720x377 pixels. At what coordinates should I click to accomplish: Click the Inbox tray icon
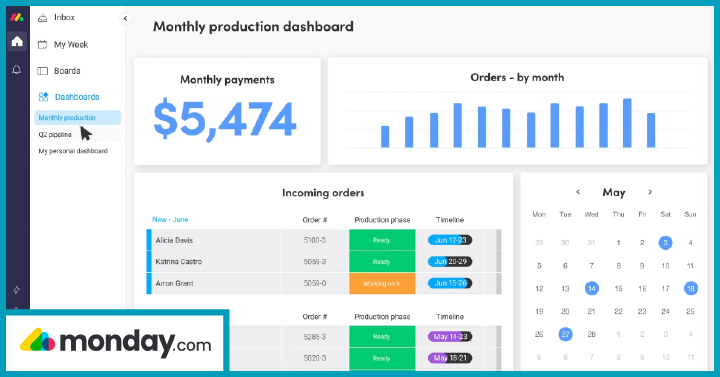point(42,18)
